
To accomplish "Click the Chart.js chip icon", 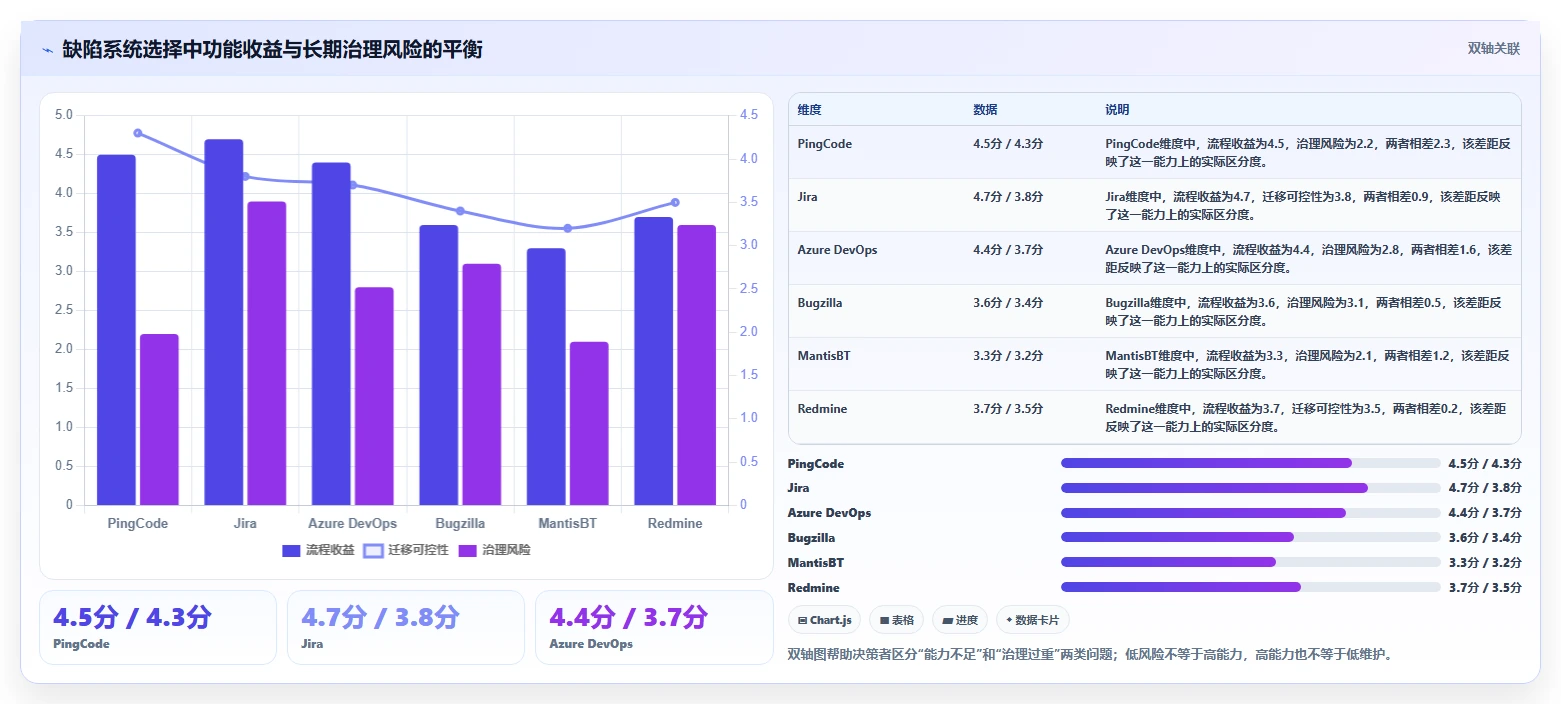I will click(803, 620).
